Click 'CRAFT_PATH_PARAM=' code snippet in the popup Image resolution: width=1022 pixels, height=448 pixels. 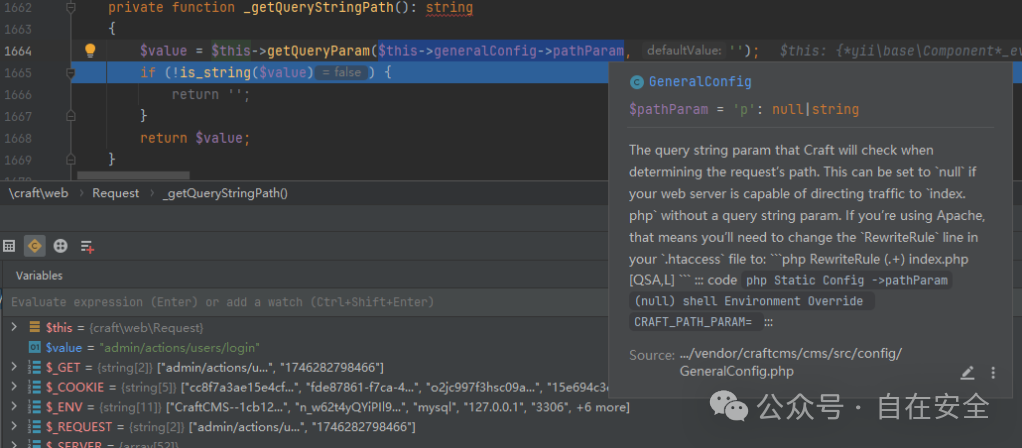pos(694,321)
